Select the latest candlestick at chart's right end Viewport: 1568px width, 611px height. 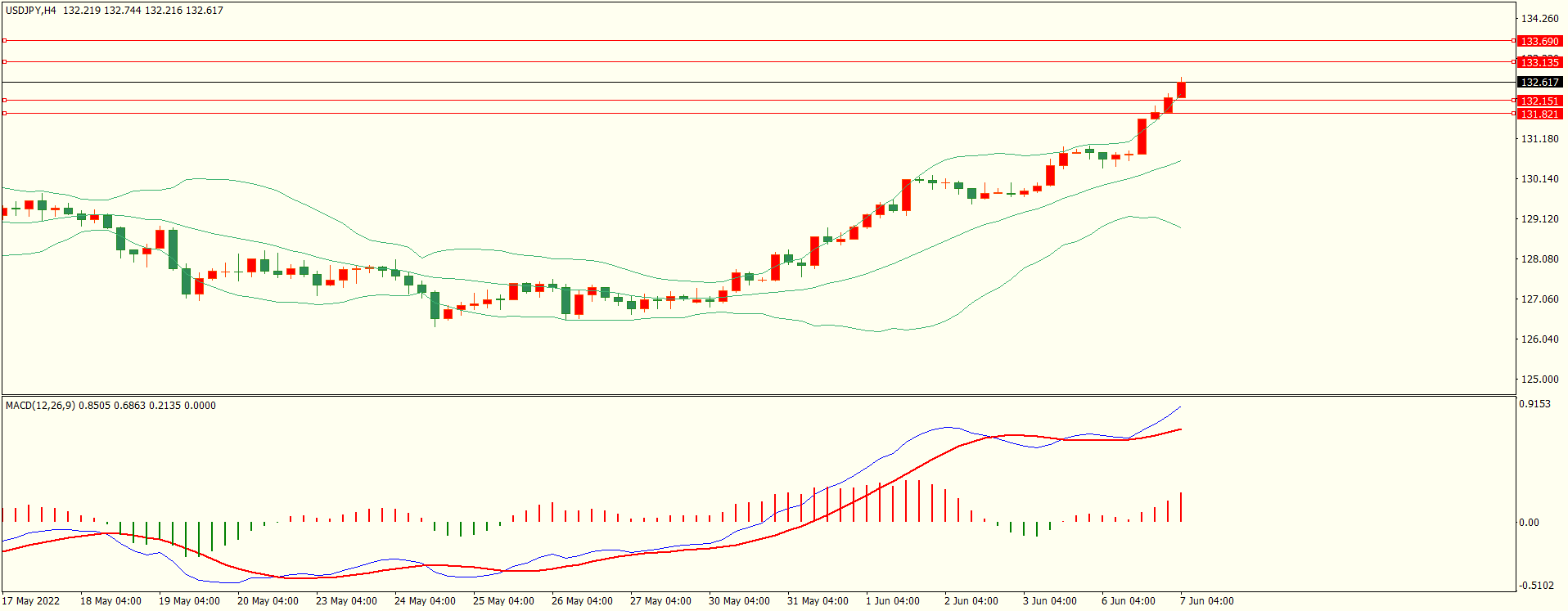click(1181, 89)
